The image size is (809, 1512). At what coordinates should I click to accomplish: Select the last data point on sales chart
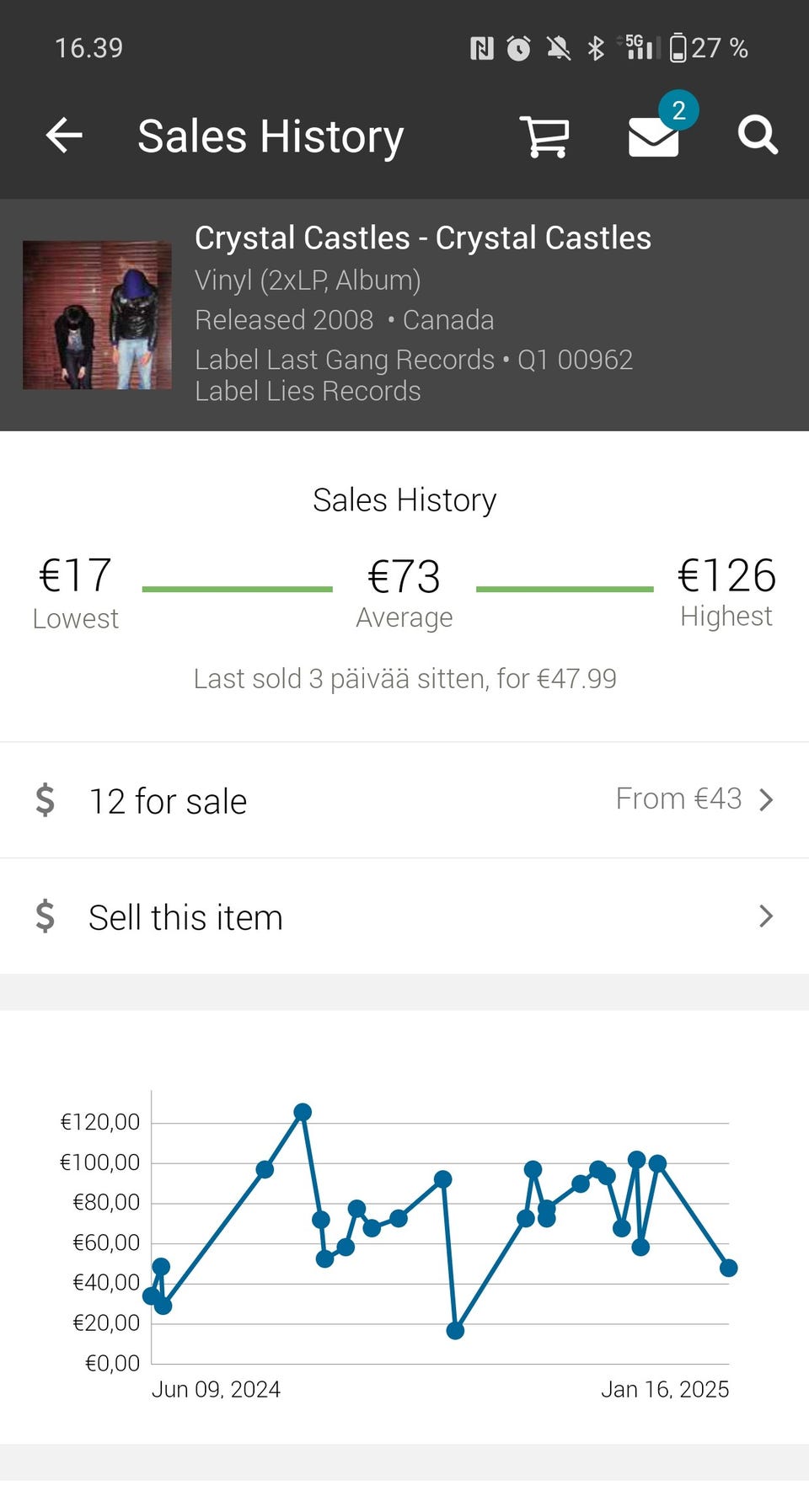click(x=729, y=1268)
